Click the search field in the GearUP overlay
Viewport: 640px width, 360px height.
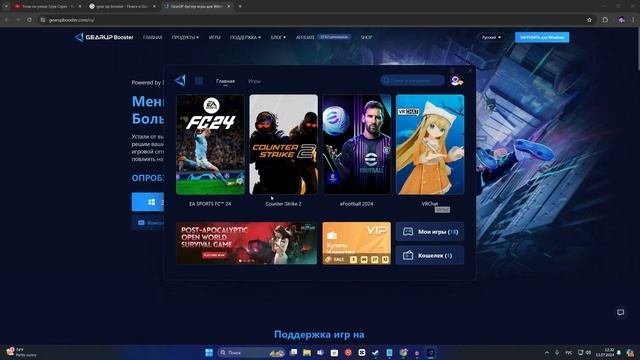412,80
